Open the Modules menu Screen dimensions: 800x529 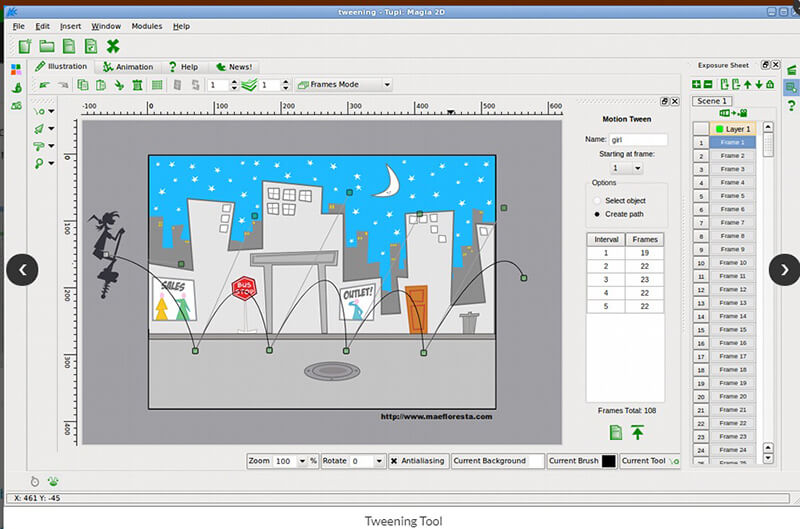pyautogui.click(x=146, y=26)
